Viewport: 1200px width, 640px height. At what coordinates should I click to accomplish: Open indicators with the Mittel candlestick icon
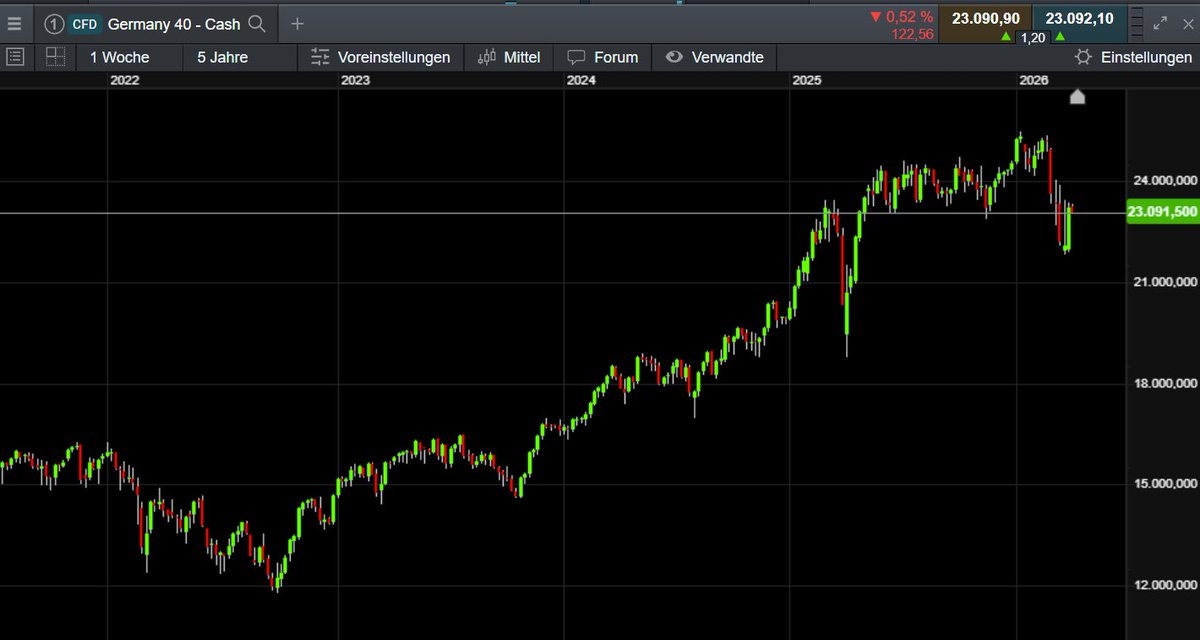487,57
